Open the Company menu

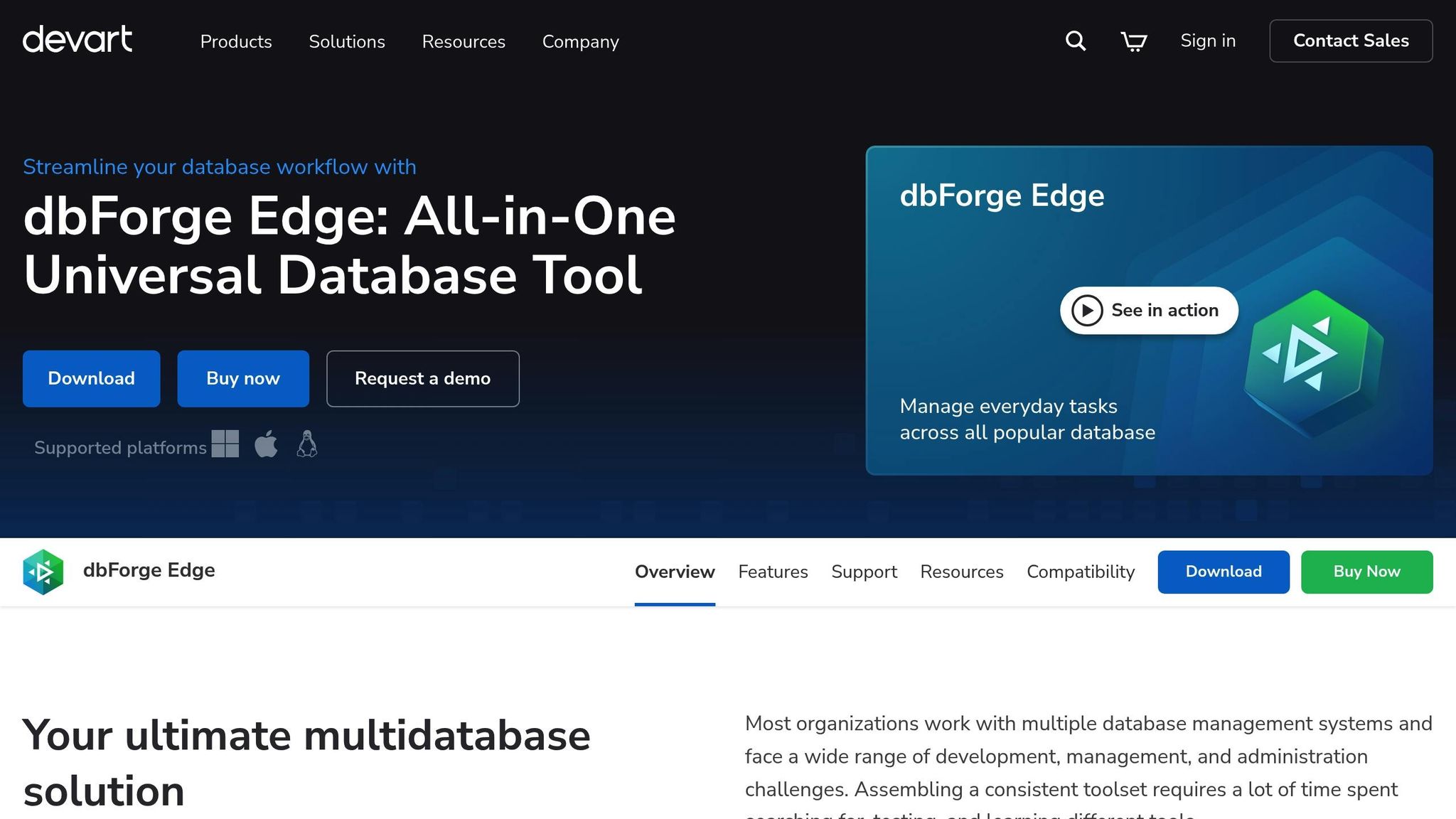click(x=580, y=41)
